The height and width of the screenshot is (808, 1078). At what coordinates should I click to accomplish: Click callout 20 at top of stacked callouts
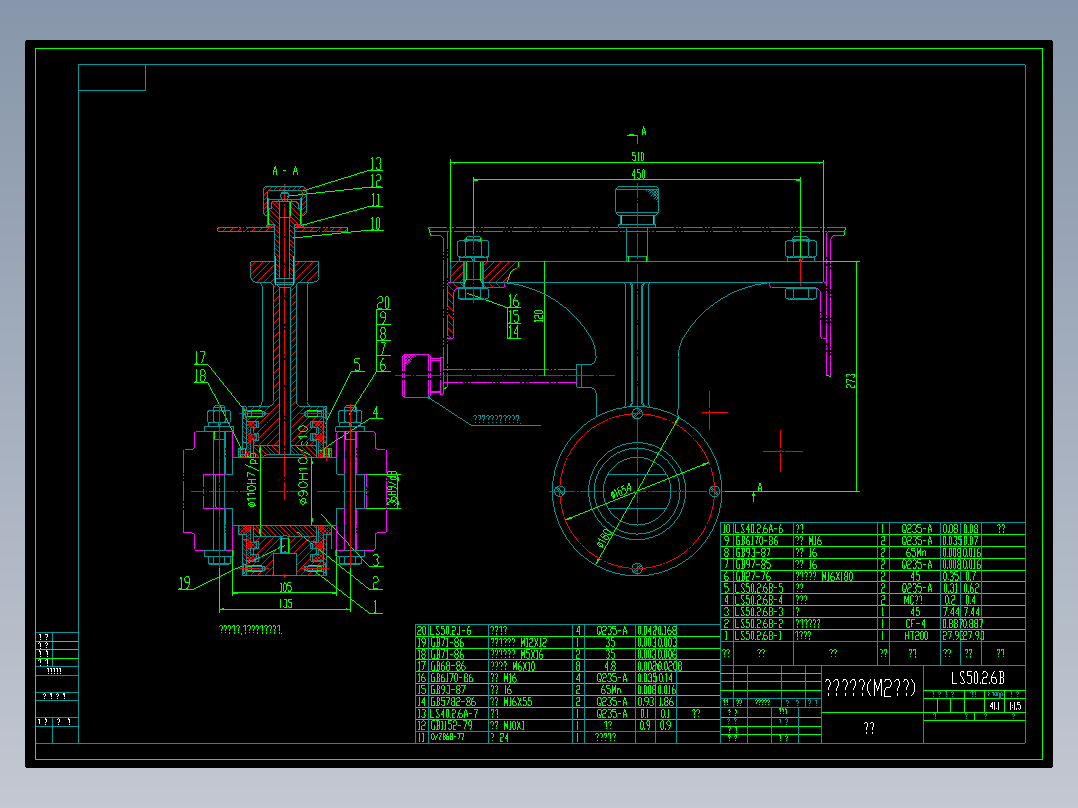[384, 303]
